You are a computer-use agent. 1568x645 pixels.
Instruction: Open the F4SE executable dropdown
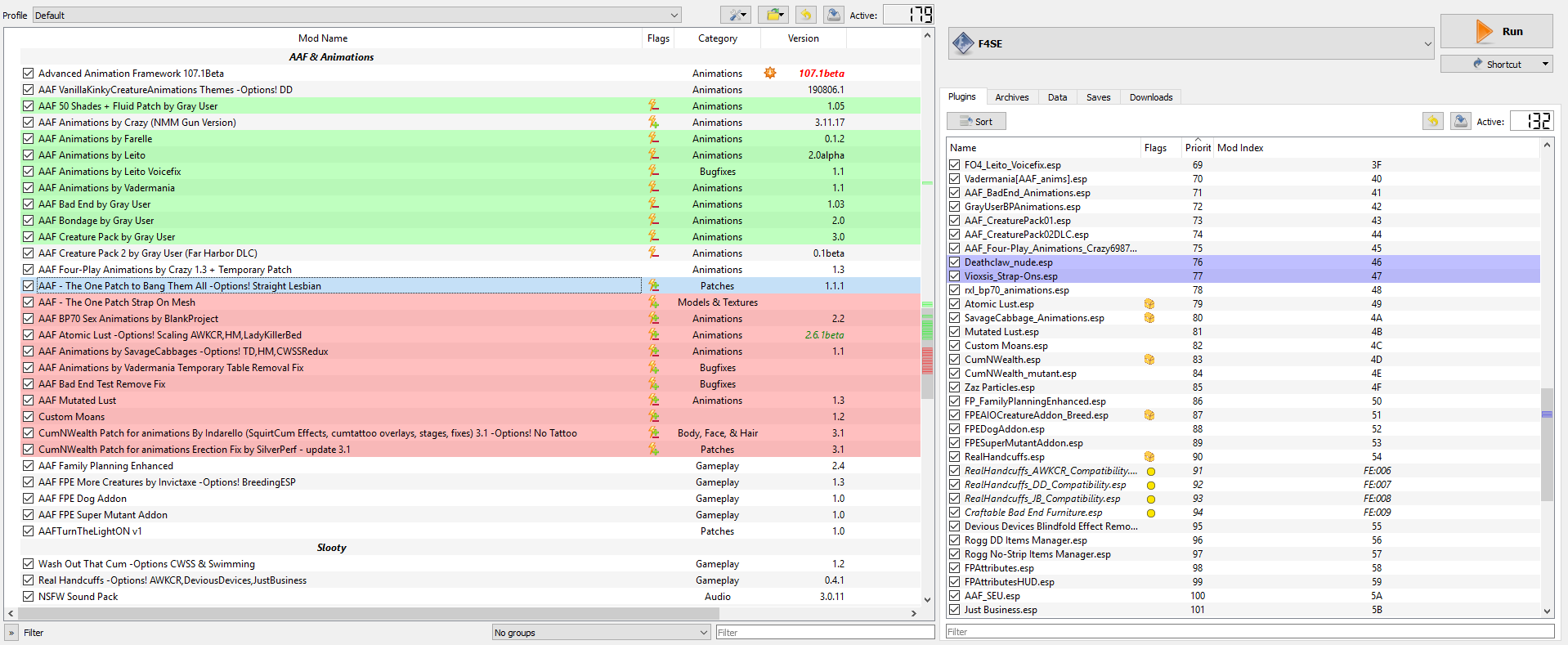point(1191,43)
